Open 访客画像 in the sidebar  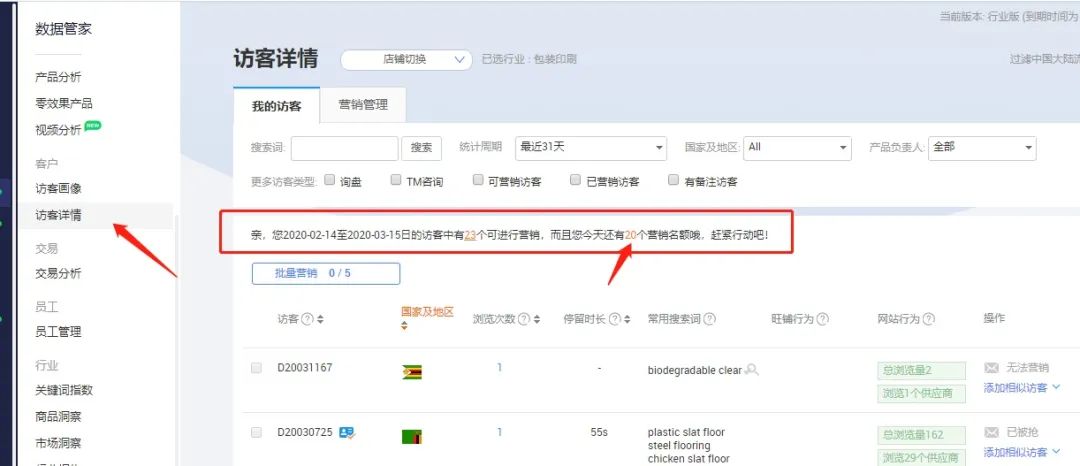point(58,189)
